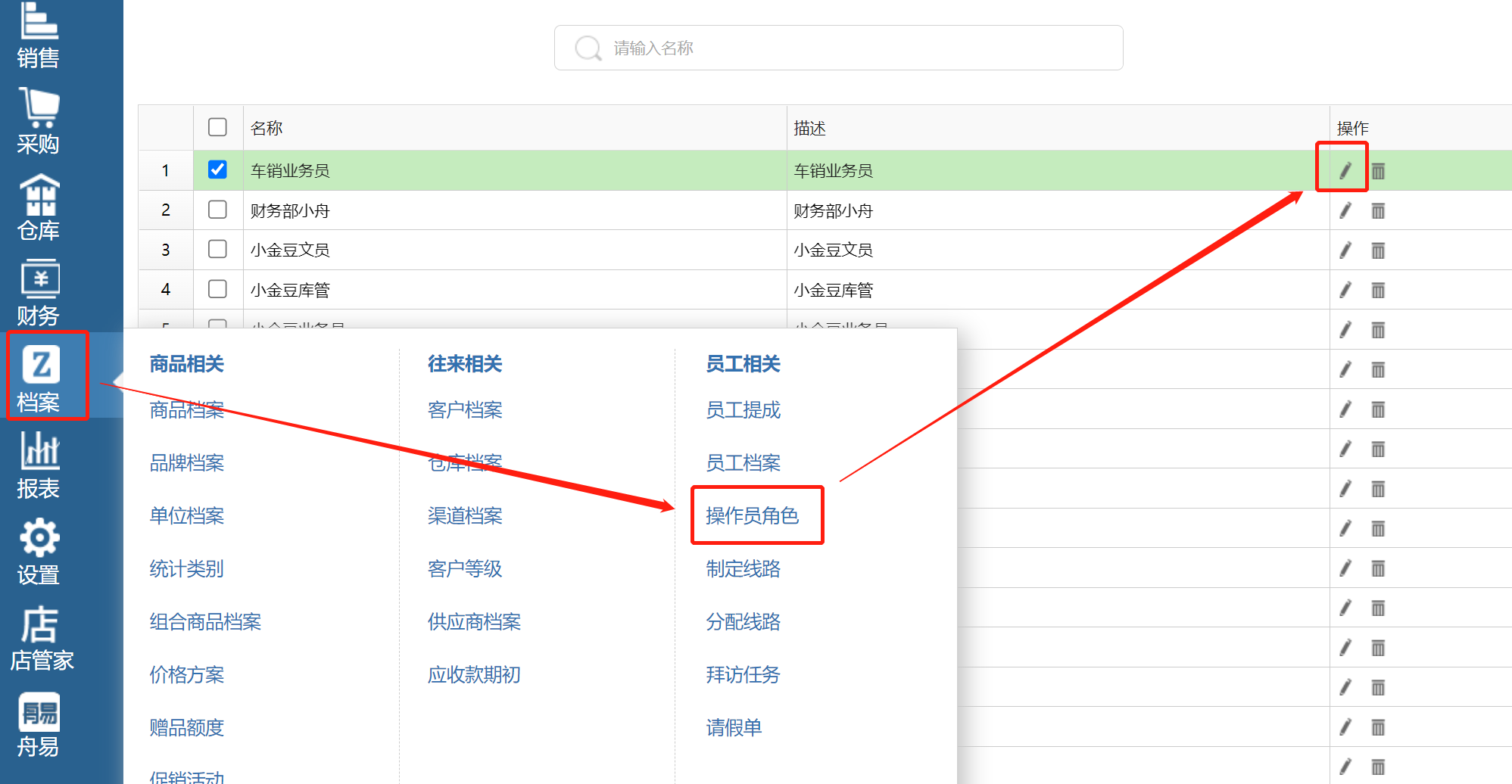Click the 名称 column header
Viewport: 1512px width, 784px height.
pos(515,128)
